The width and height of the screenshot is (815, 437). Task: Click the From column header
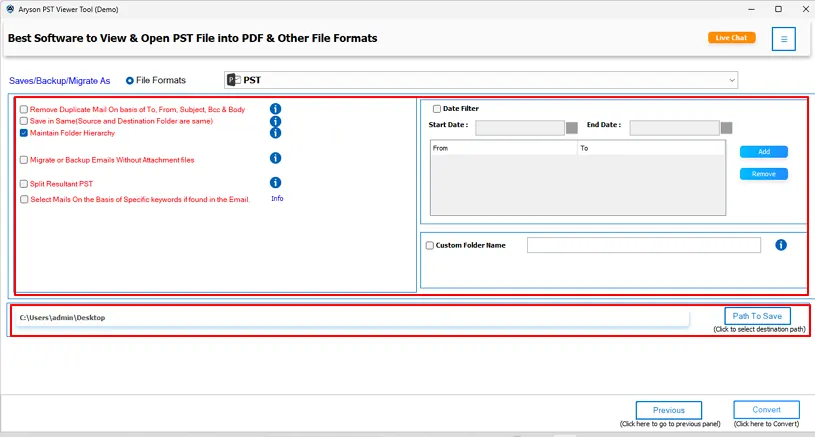pyautogui.click(x=504, y=148)
